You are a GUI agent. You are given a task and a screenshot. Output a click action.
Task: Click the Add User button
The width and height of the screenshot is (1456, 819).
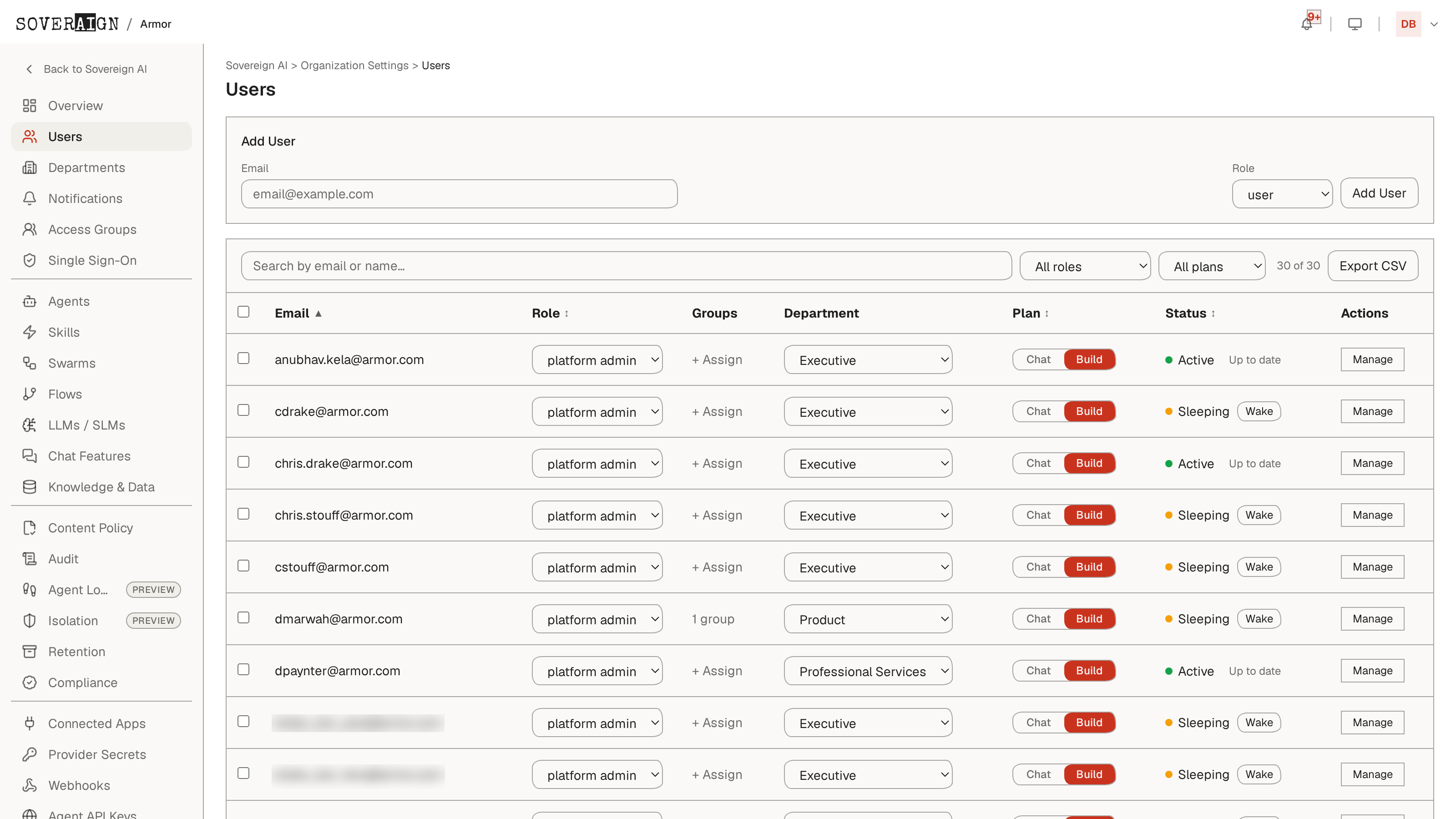[x=1379, y=193]
